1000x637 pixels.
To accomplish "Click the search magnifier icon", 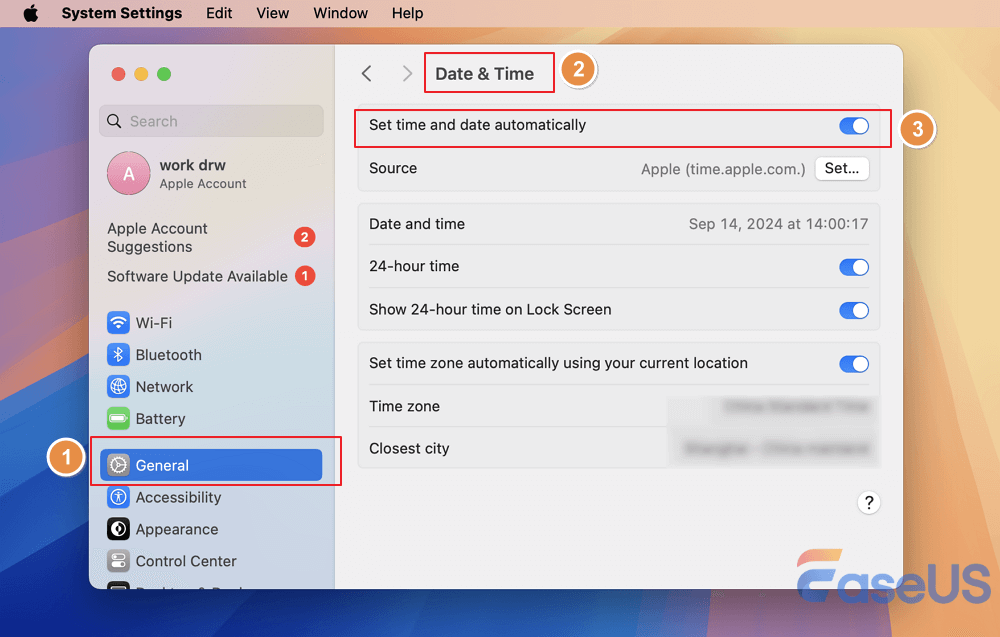I will 114,121.
